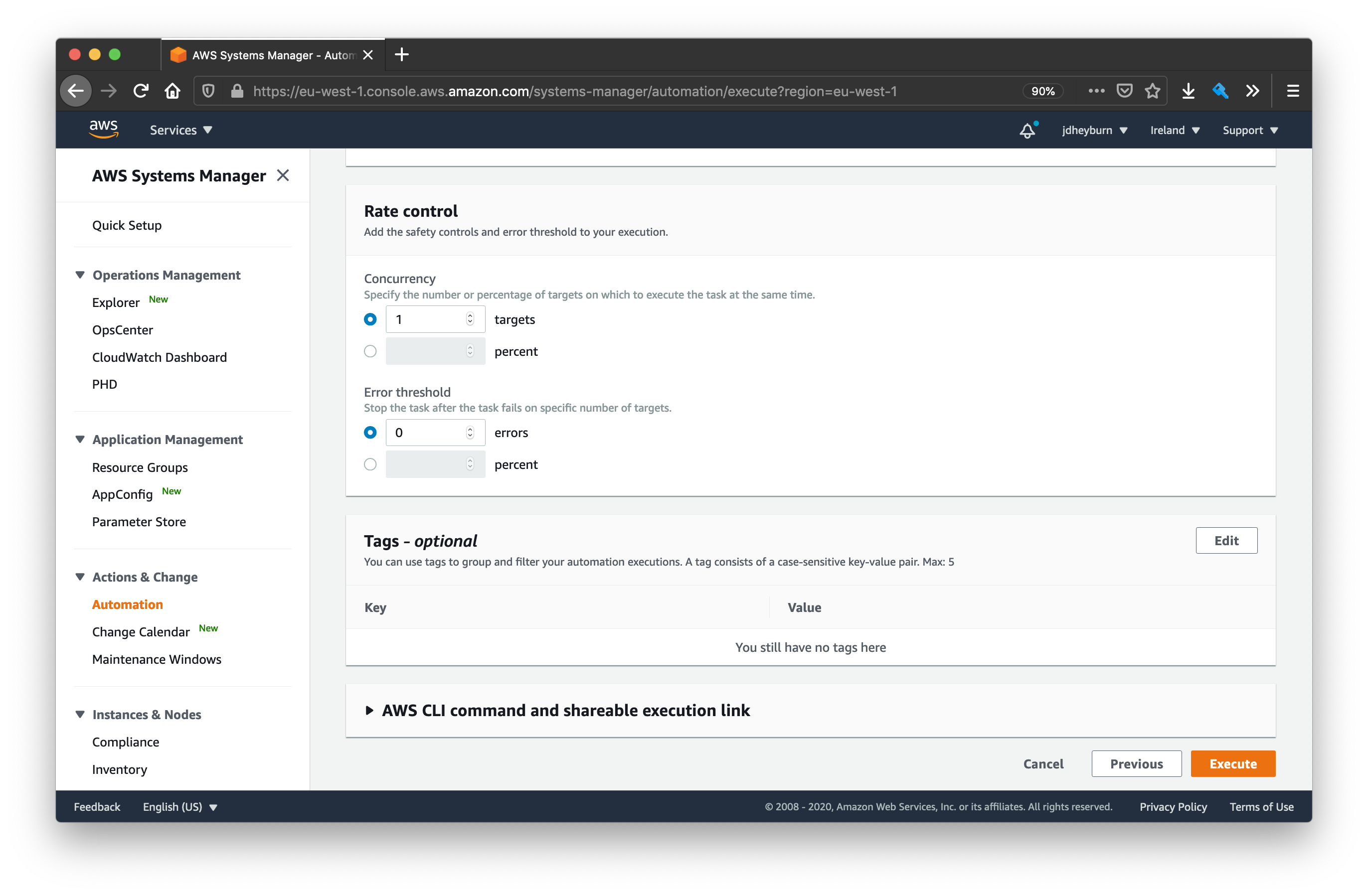Select the error threshold percent radio button
Image resolution: width=1368 pixels, height=896 pixels.
tap(370, 464)
